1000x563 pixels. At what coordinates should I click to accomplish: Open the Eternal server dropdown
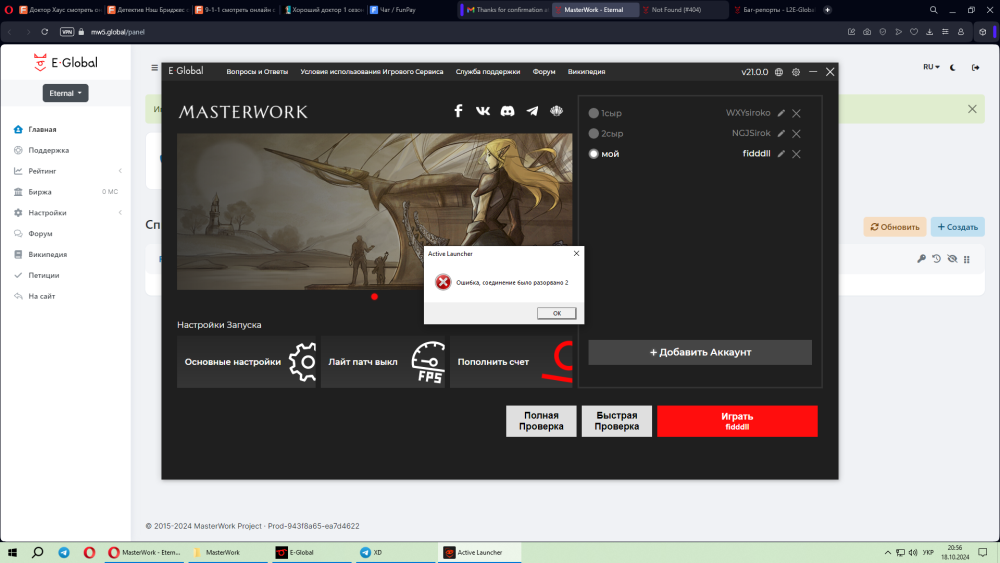click(x=66, y=93)
